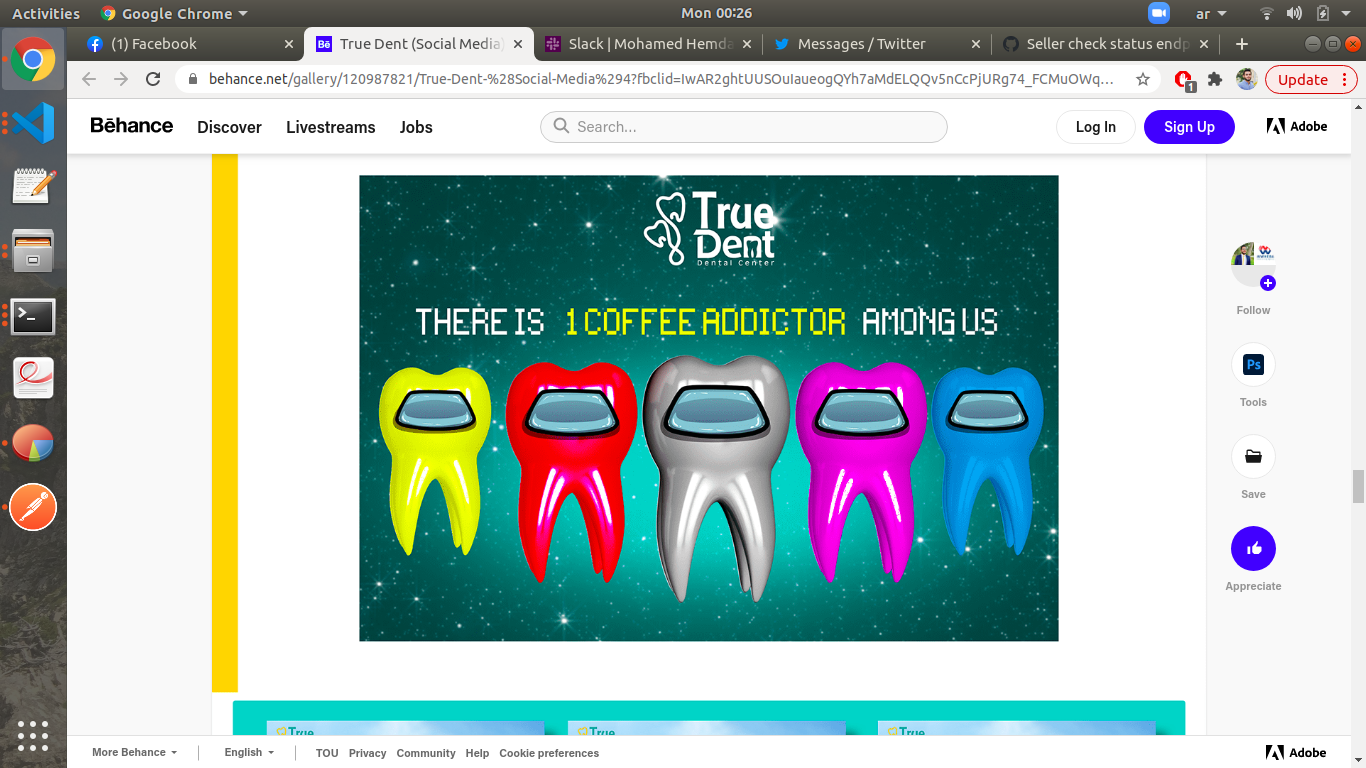Open Terminal from the dock
Viewport: 1366px width, 768px height.
(x=33, y=316)
